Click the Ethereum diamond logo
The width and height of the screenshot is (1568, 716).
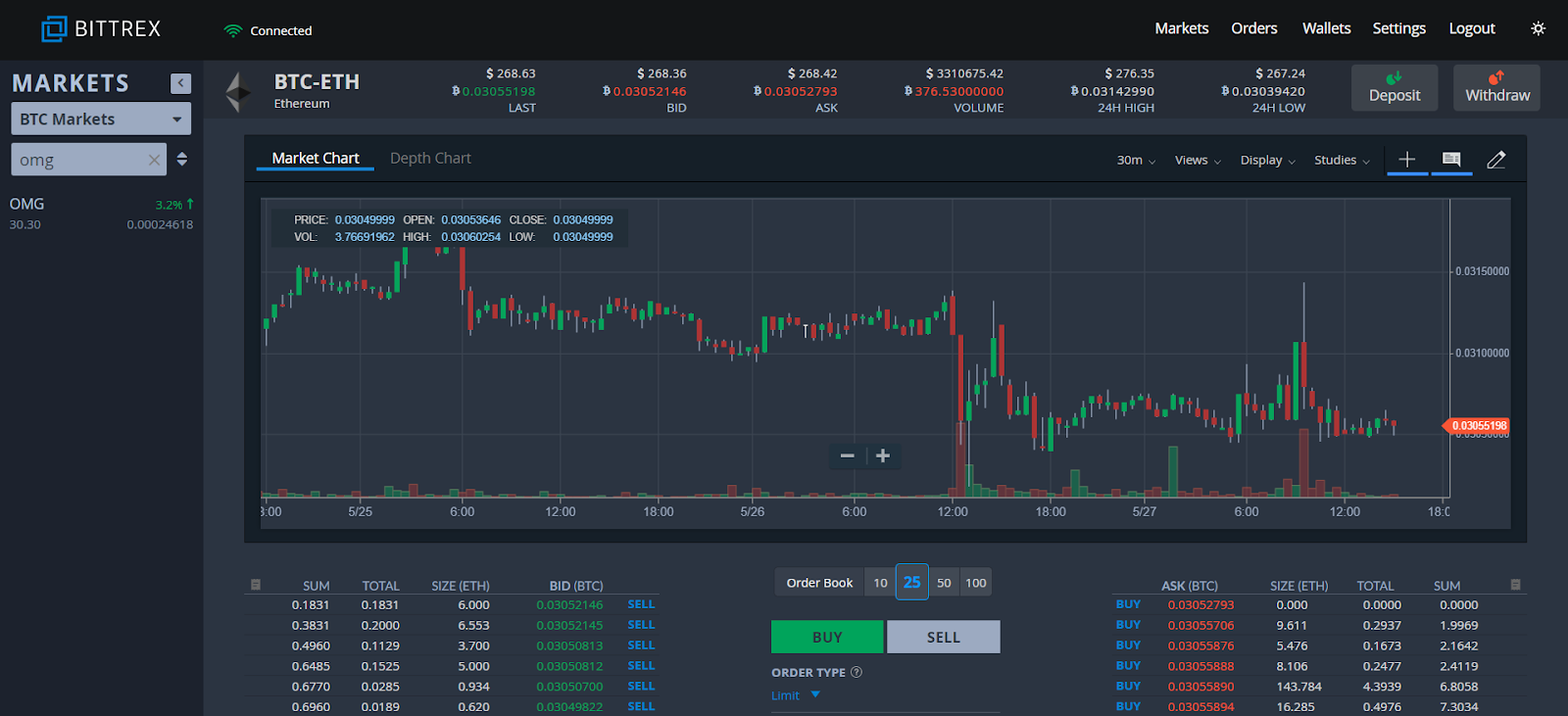(x=238, y=92)
